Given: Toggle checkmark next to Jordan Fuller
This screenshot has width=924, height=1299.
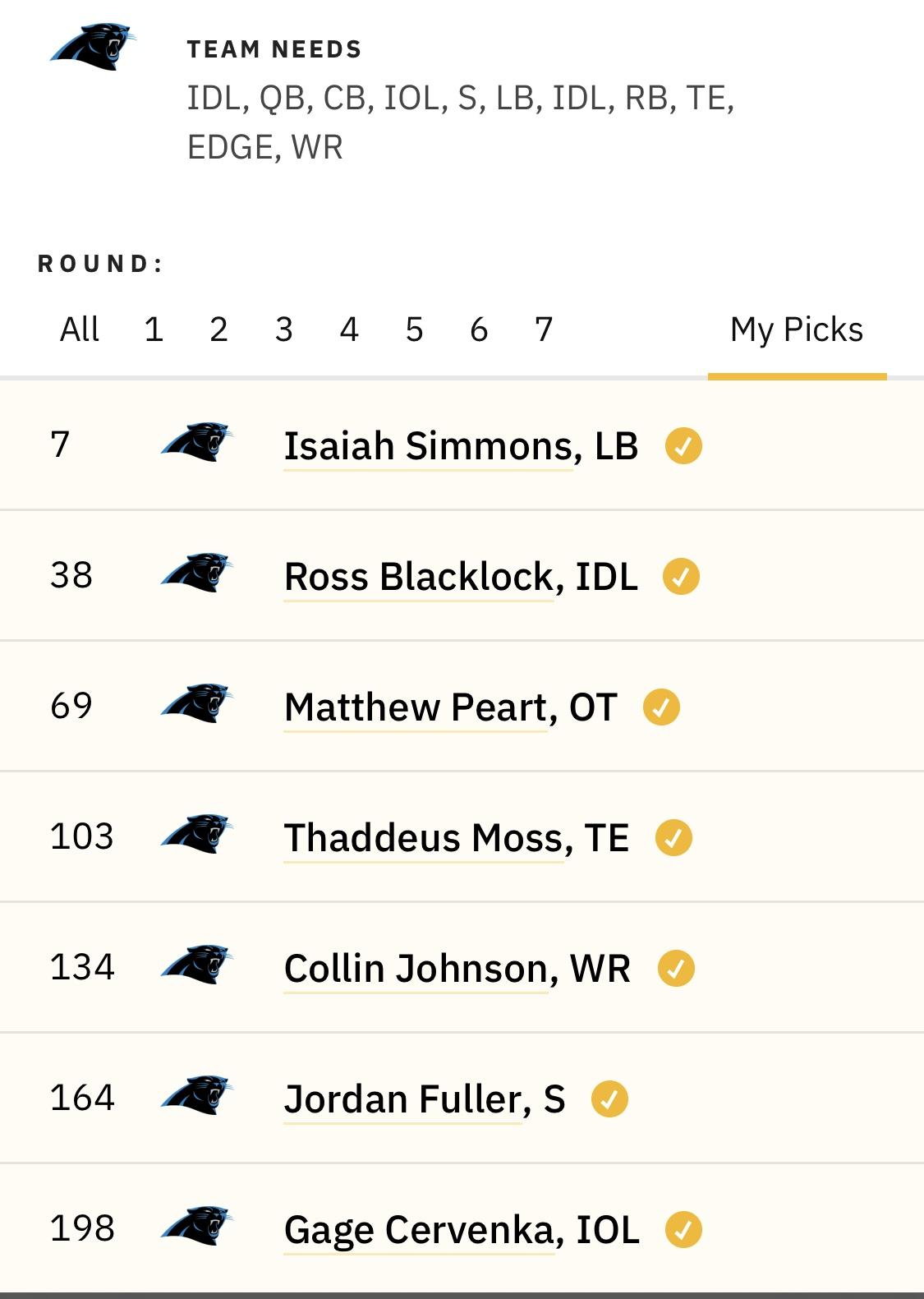Looking at the screenshot, I should pyautogui.click(x=609, y=1099).
